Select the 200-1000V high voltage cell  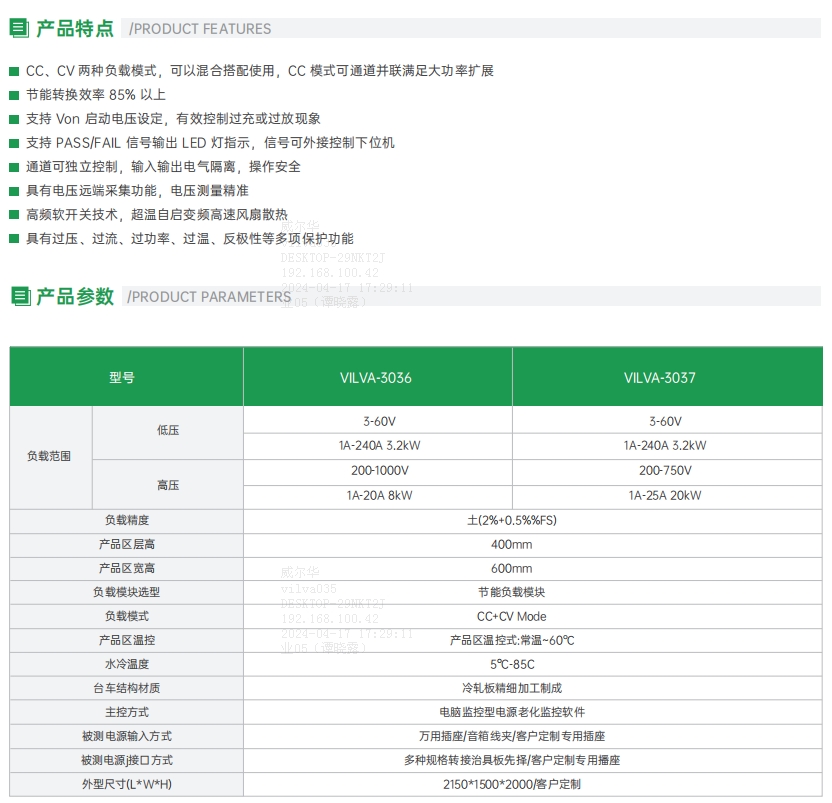click(x=376, y=470)
